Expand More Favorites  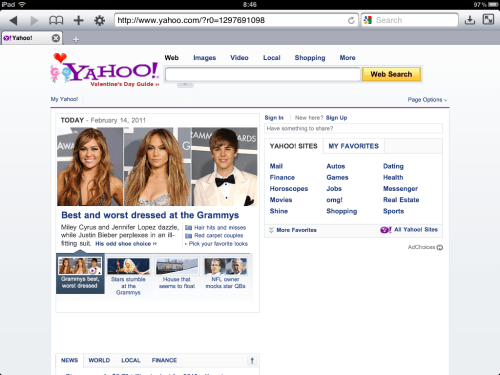293,230
